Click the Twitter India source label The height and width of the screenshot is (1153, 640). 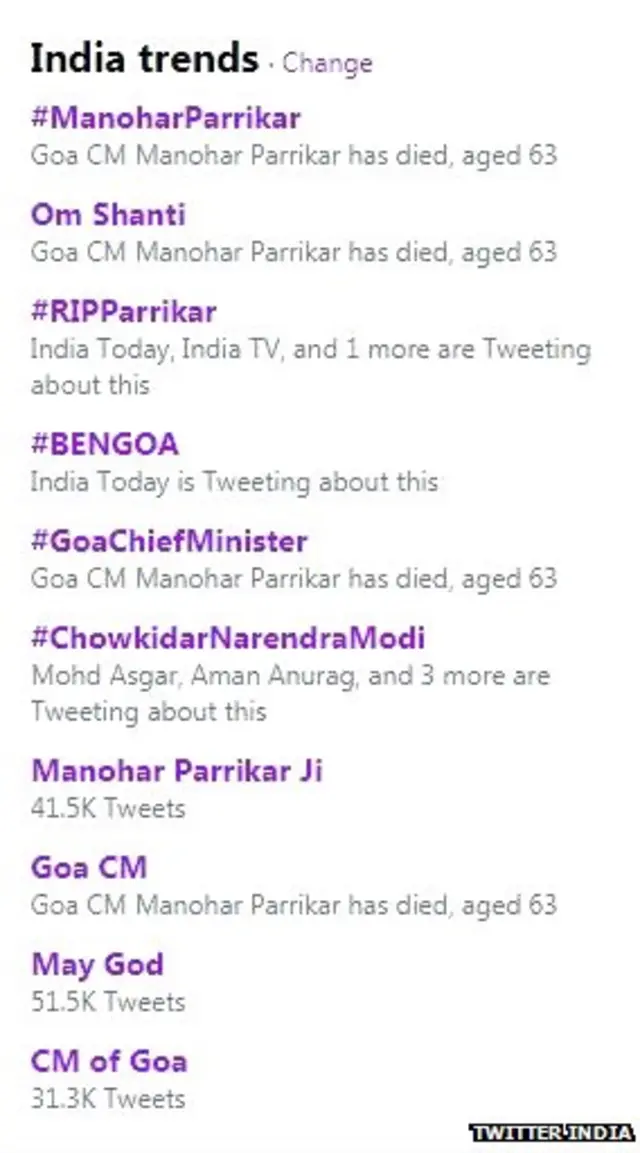[x=553, y=1132]
